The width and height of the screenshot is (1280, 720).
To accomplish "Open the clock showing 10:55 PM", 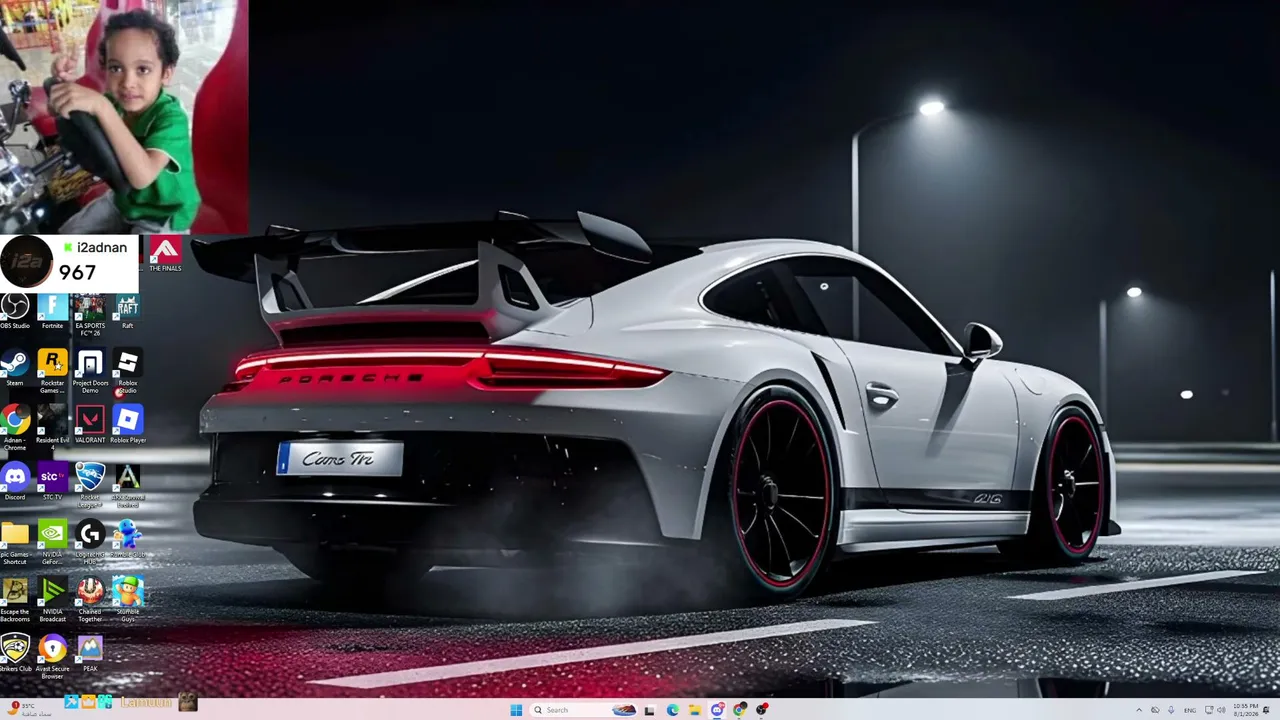I will tap(1245, 710).
